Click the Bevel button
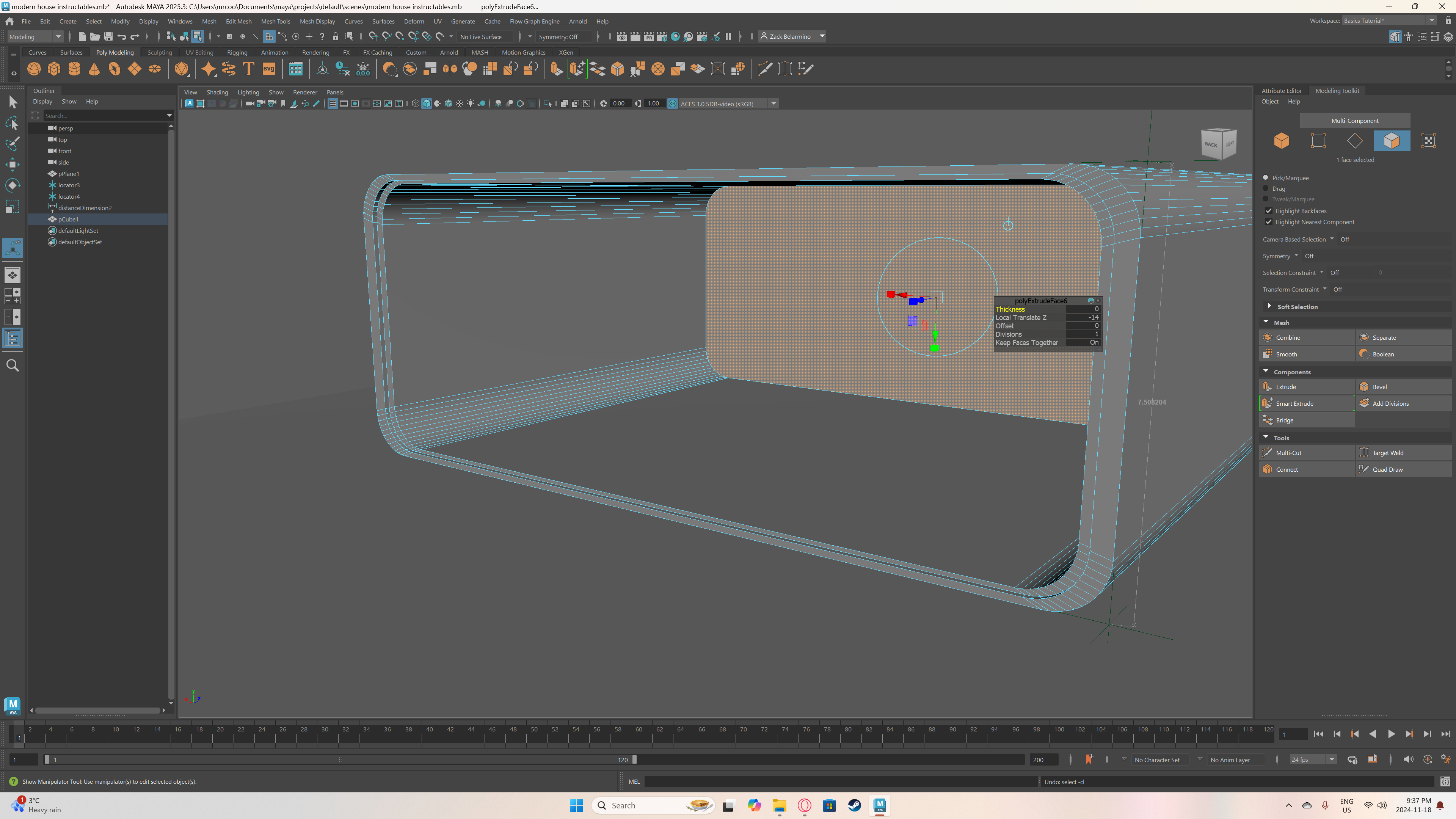Image resolution: width=1456 pixels, height=819 pixels. (1403, 387)
